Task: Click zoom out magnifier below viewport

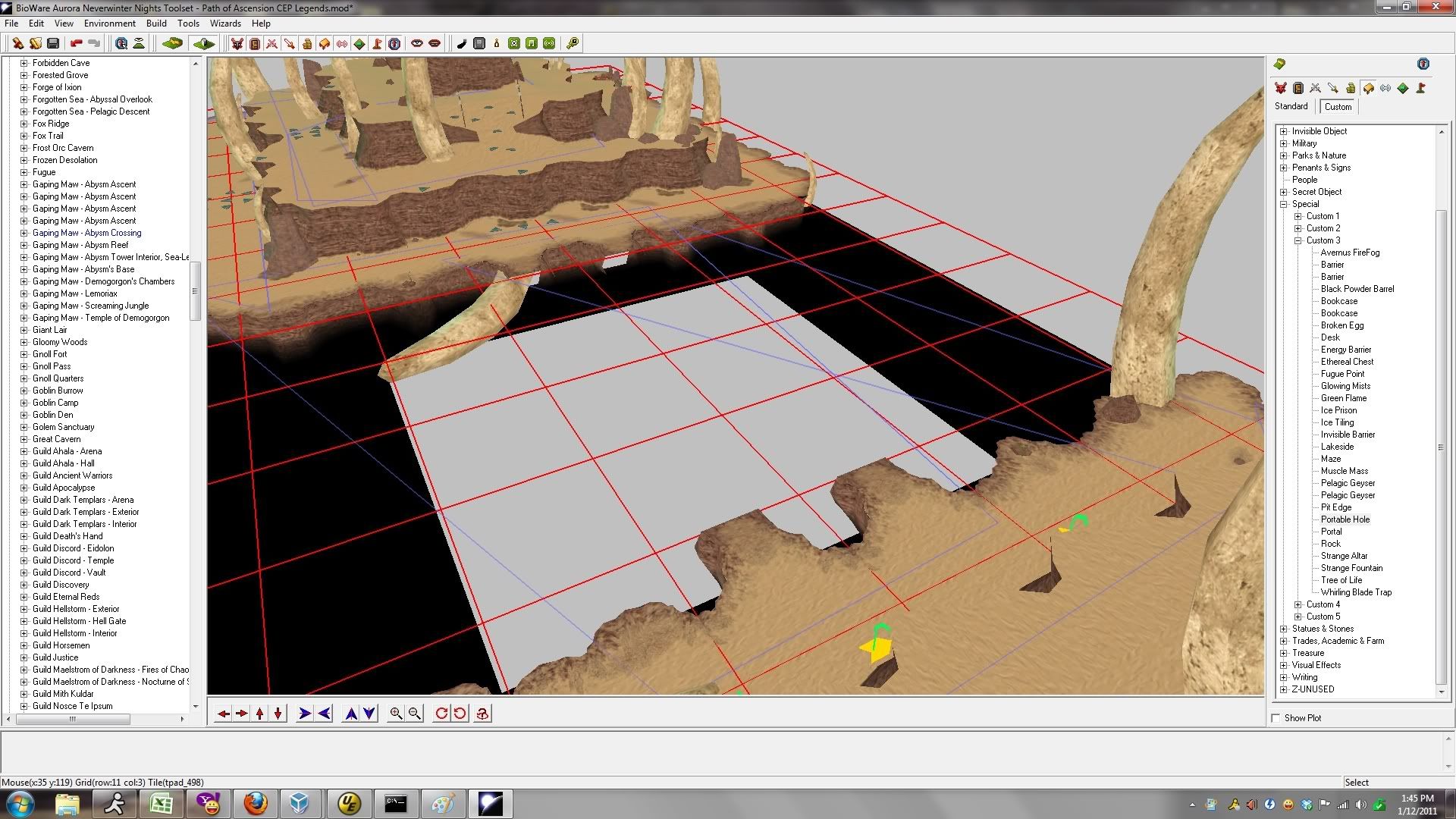Action: (415, 714)
